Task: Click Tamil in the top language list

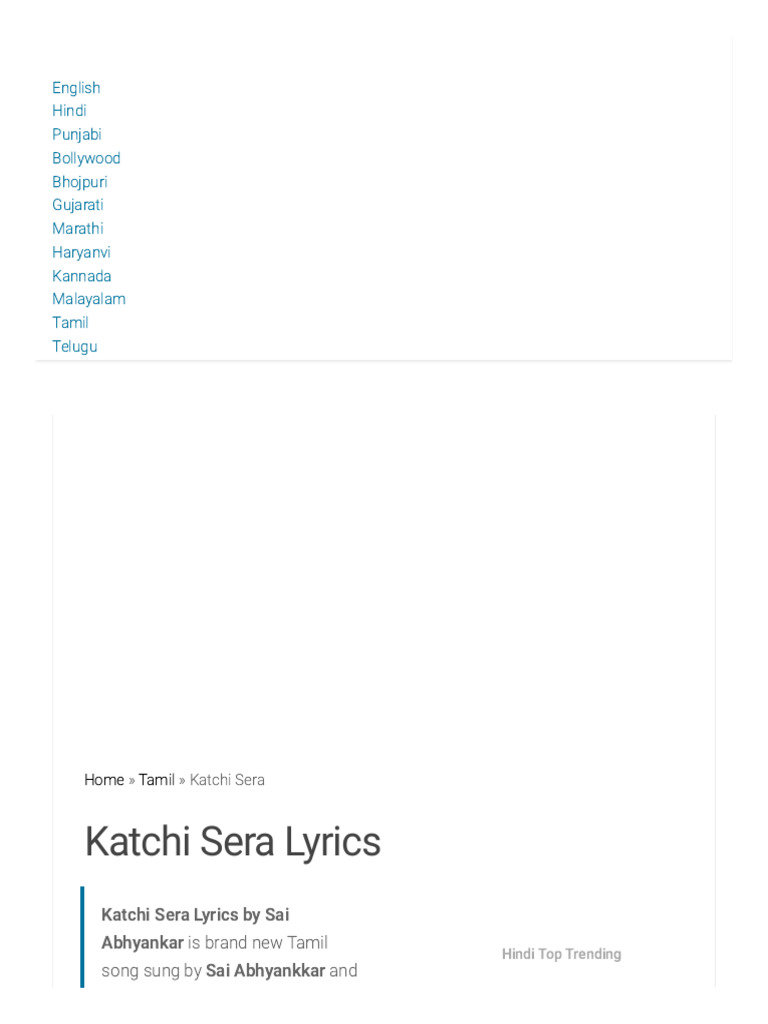Action: [70, 322]
